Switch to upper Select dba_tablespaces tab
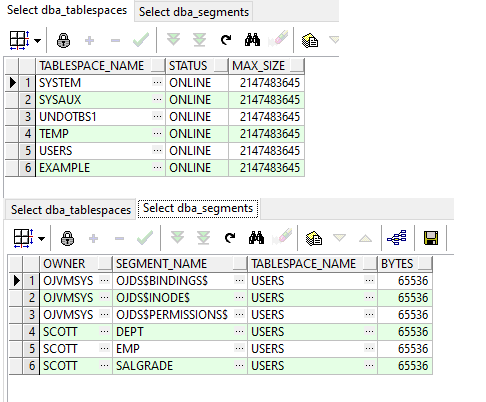 (x=67, y=10)
